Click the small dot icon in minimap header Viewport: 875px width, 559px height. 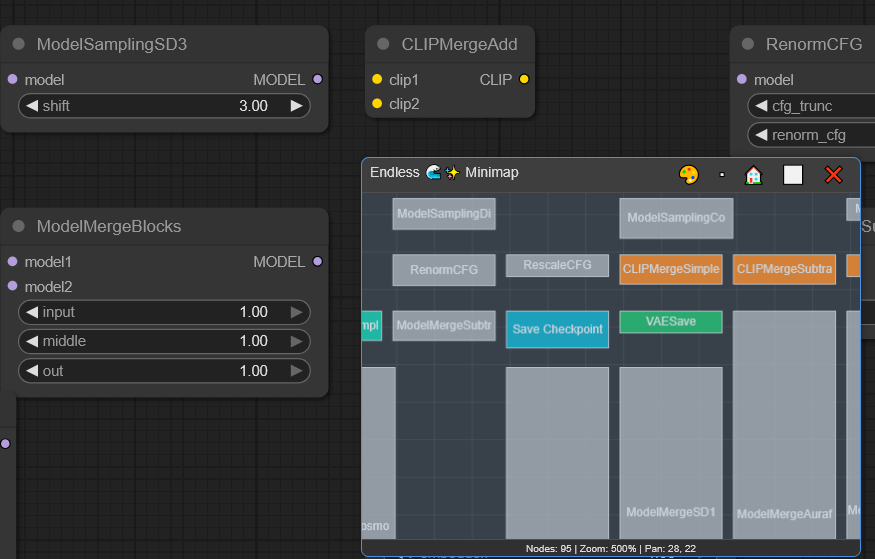(x=722, y=175)
